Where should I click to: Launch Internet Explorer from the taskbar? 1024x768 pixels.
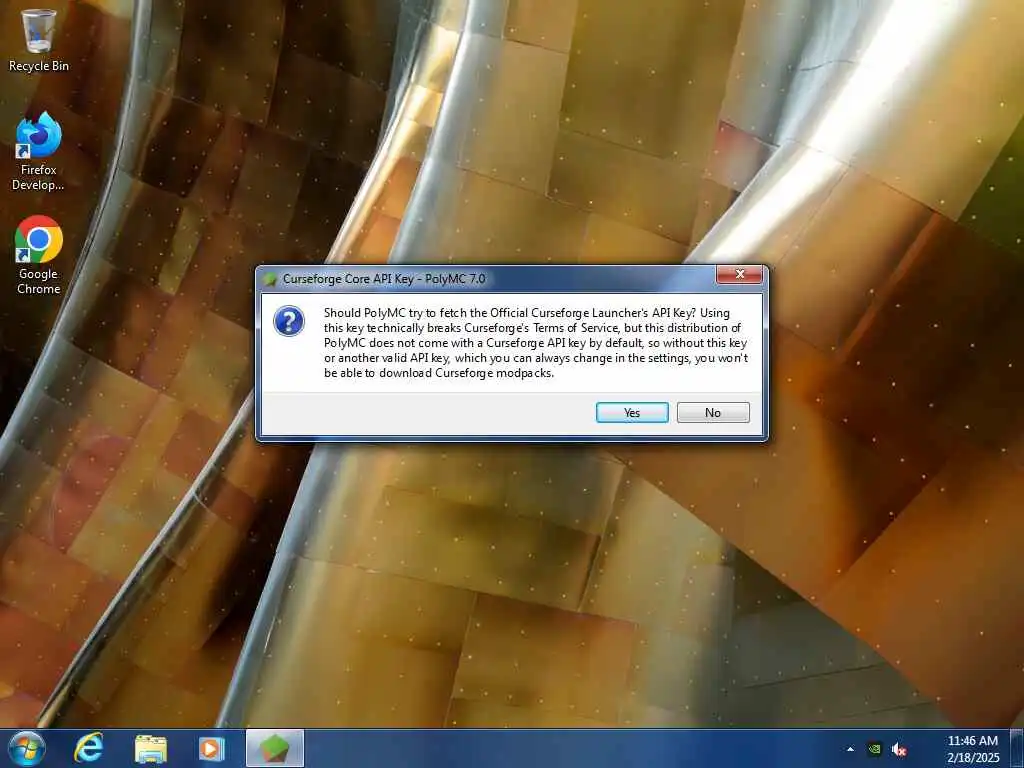coord(88,748)
